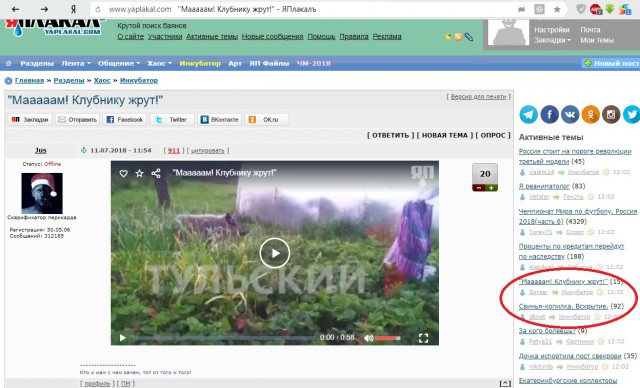Favorite the video with star icon
The width and height of the screenshot is (640, 388).
point(140,173)
